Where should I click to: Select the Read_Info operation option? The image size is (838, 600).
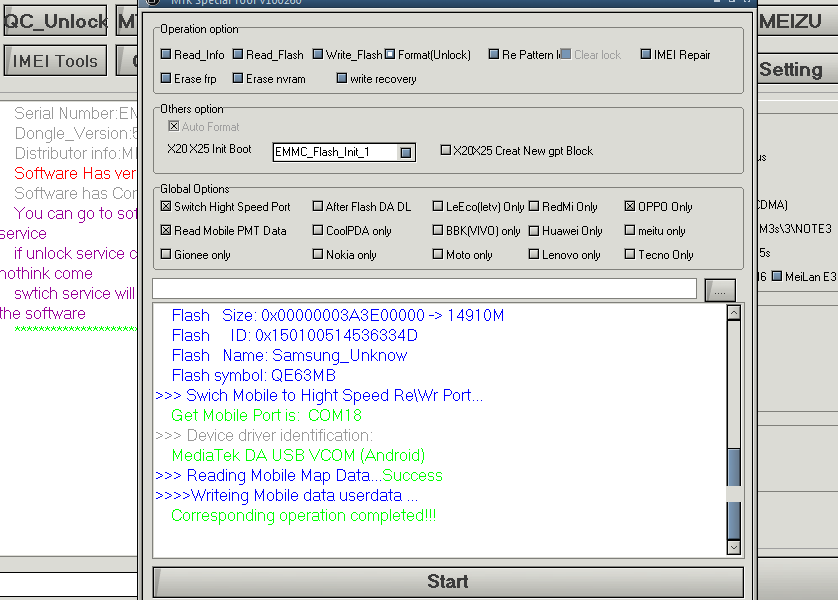[x=192, y=54]
